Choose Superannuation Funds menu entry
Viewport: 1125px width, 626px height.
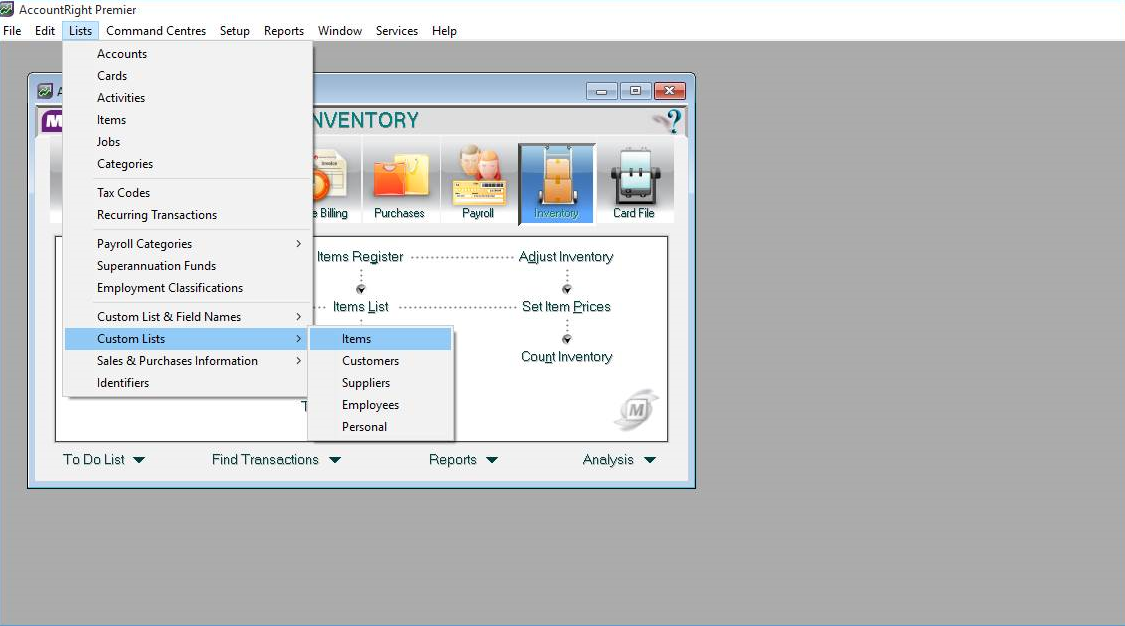[x=188, y=266]
